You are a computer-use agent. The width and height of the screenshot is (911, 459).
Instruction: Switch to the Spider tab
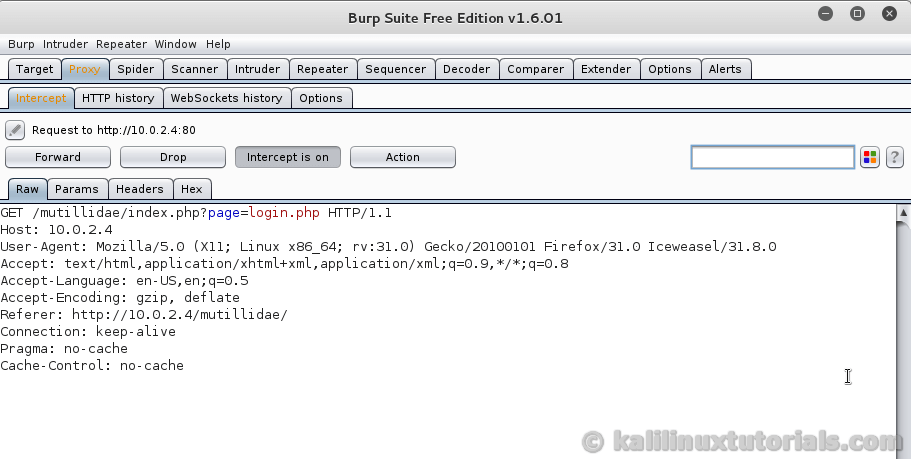(135, 69)
